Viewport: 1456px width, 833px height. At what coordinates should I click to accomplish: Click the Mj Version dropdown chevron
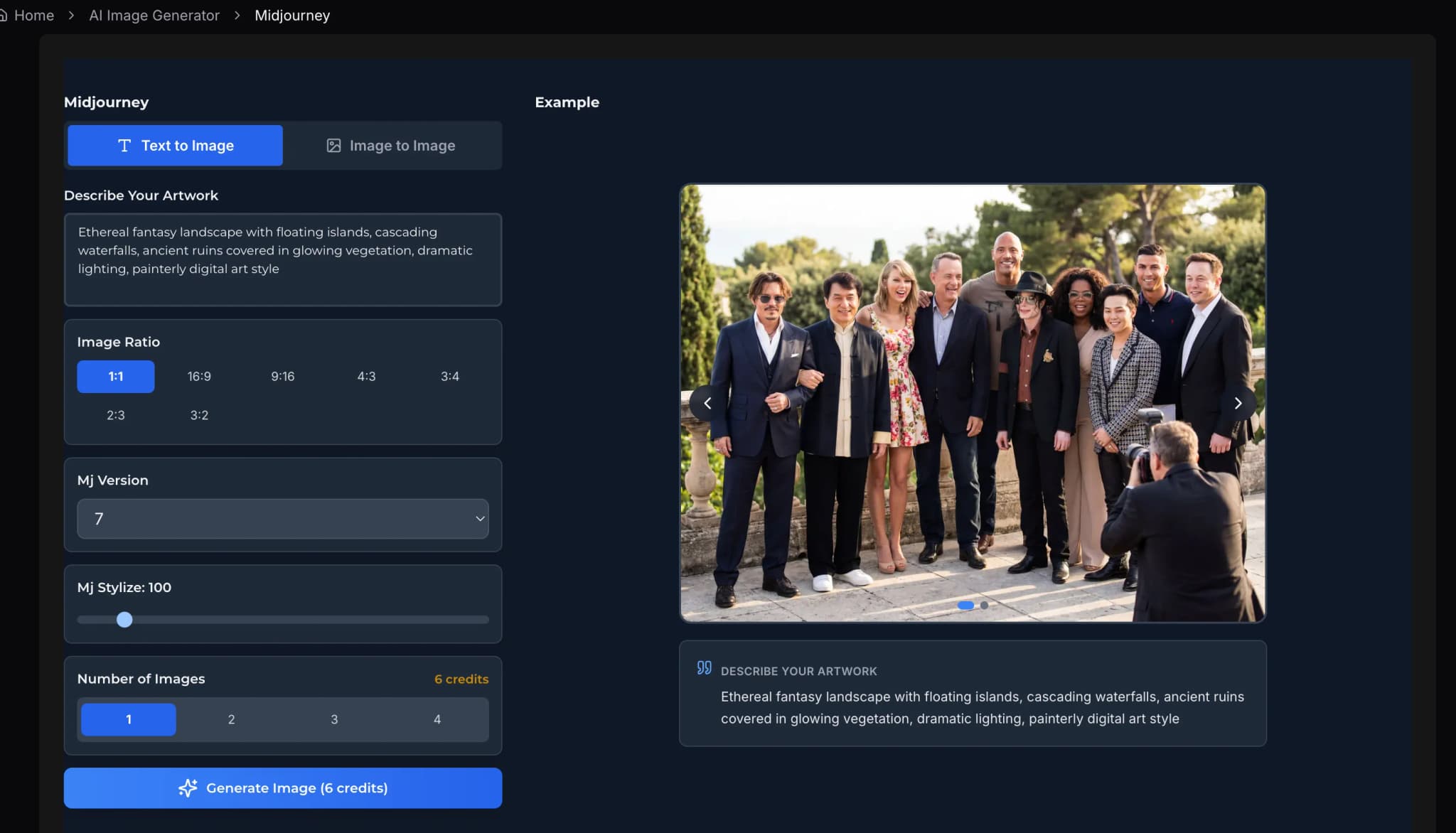[480, 519]
